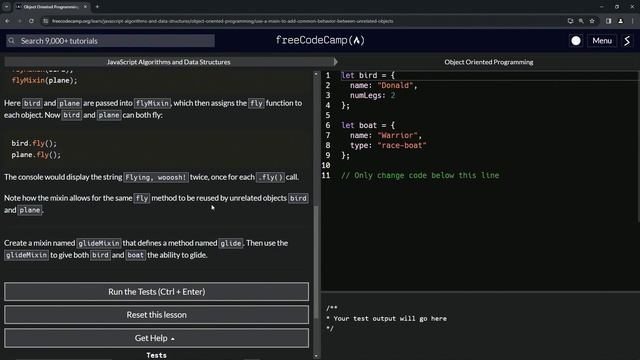This screenshot has height=360, width=640.
Task: Expand the Get Help dropdown
Action: (x=156, y=338)
